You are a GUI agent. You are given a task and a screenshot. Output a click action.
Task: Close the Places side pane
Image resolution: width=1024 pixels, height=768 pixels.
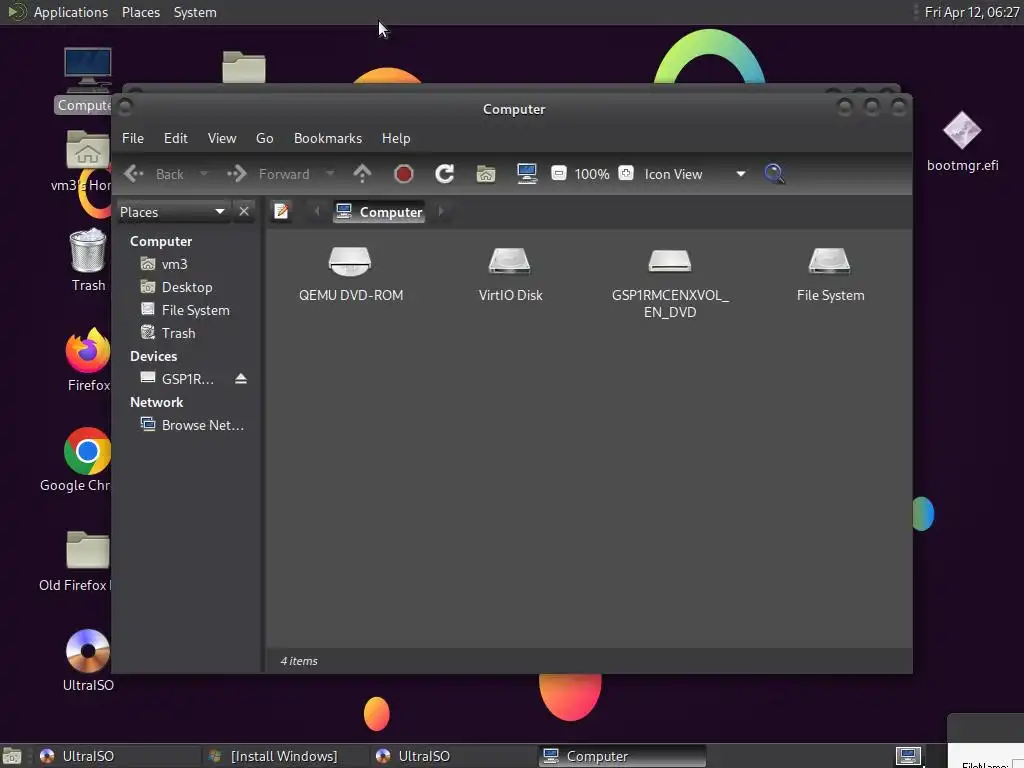244,212
